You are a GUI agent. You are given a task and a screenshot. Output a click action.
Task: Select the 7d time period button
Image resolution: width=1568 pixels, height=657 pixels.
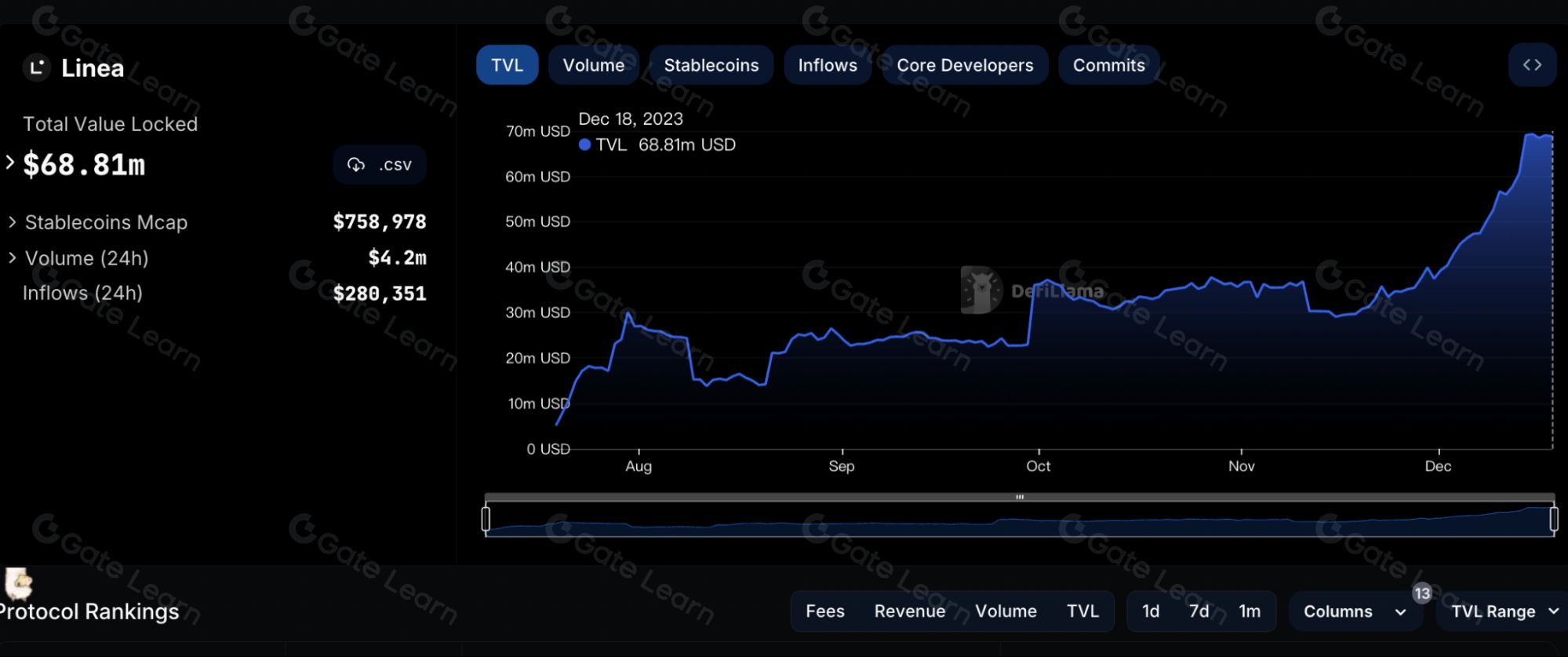click(x=1199, y=611)
